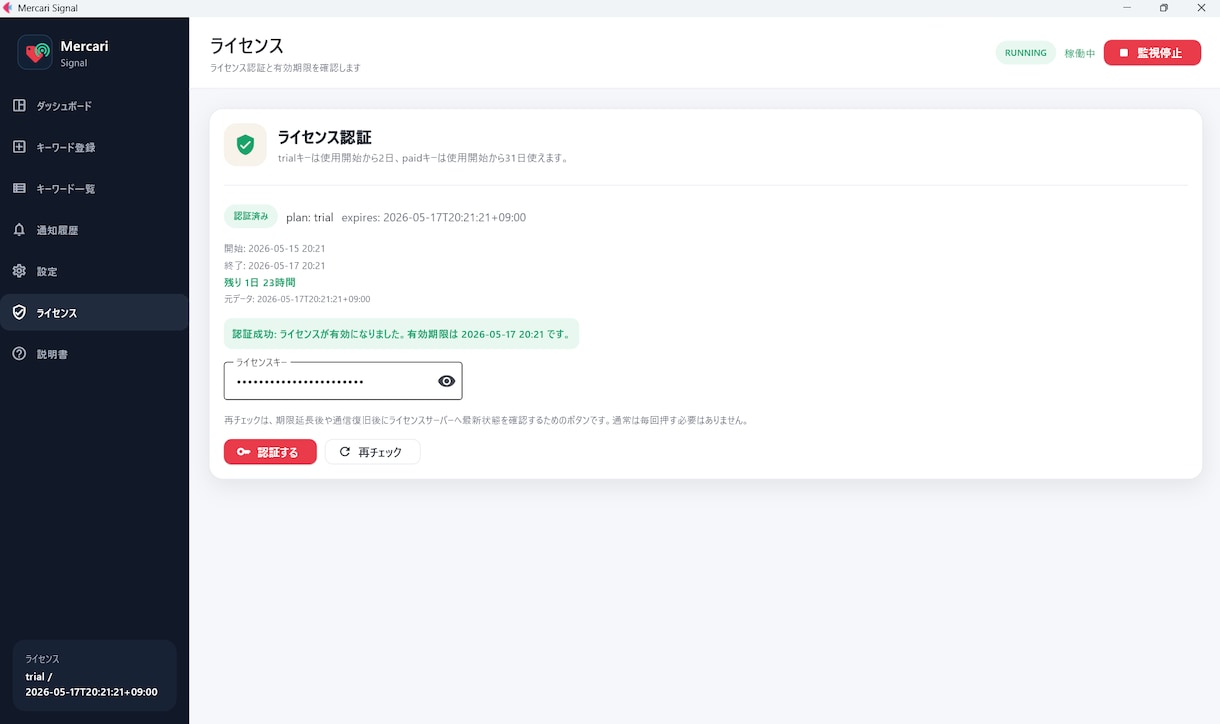
Task: Click the ライセンス page title
Action: (x=247, y=46)
